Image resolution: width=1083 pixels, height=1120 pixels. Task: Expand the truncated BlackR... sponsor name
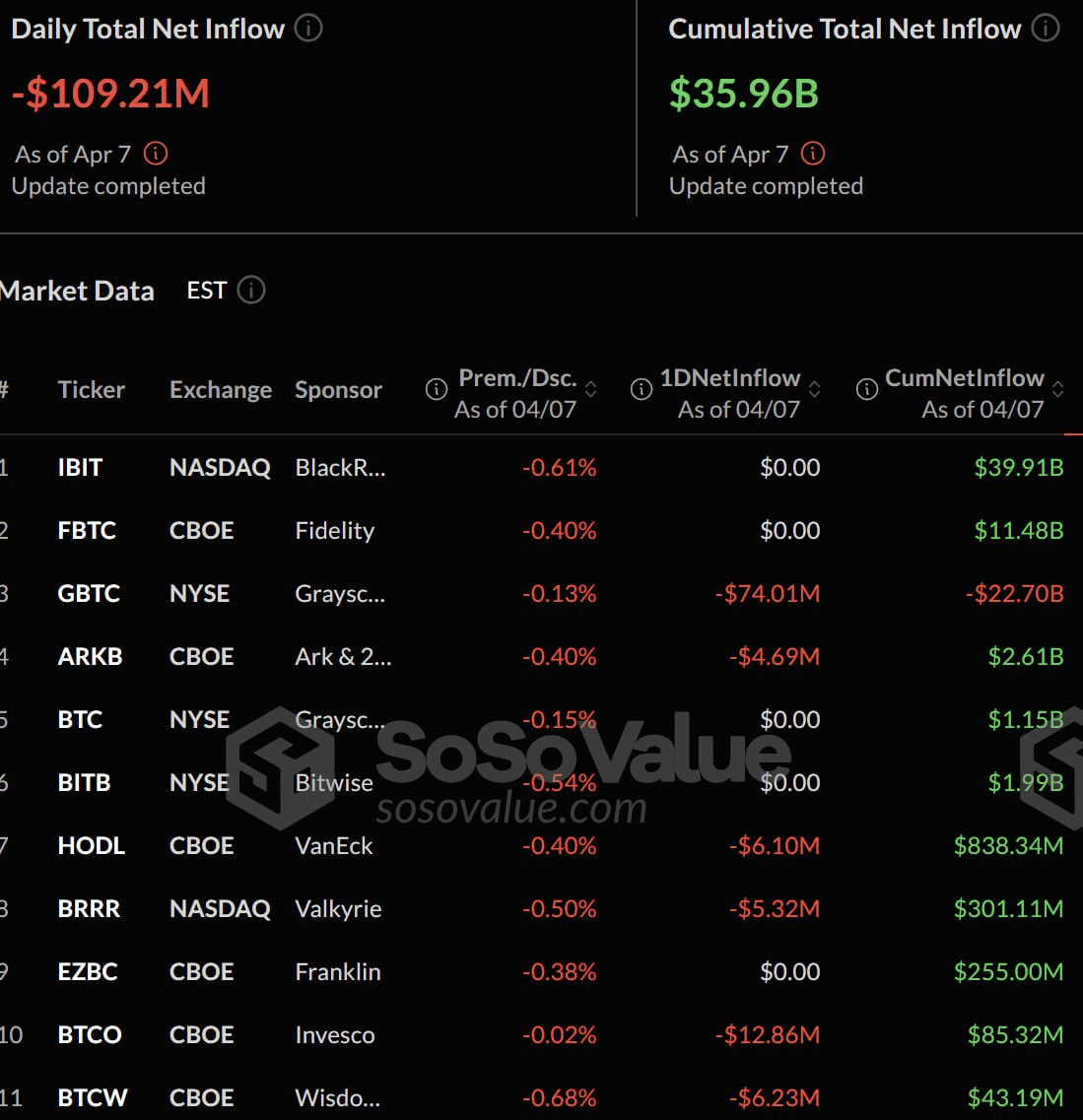click(340, 468)
